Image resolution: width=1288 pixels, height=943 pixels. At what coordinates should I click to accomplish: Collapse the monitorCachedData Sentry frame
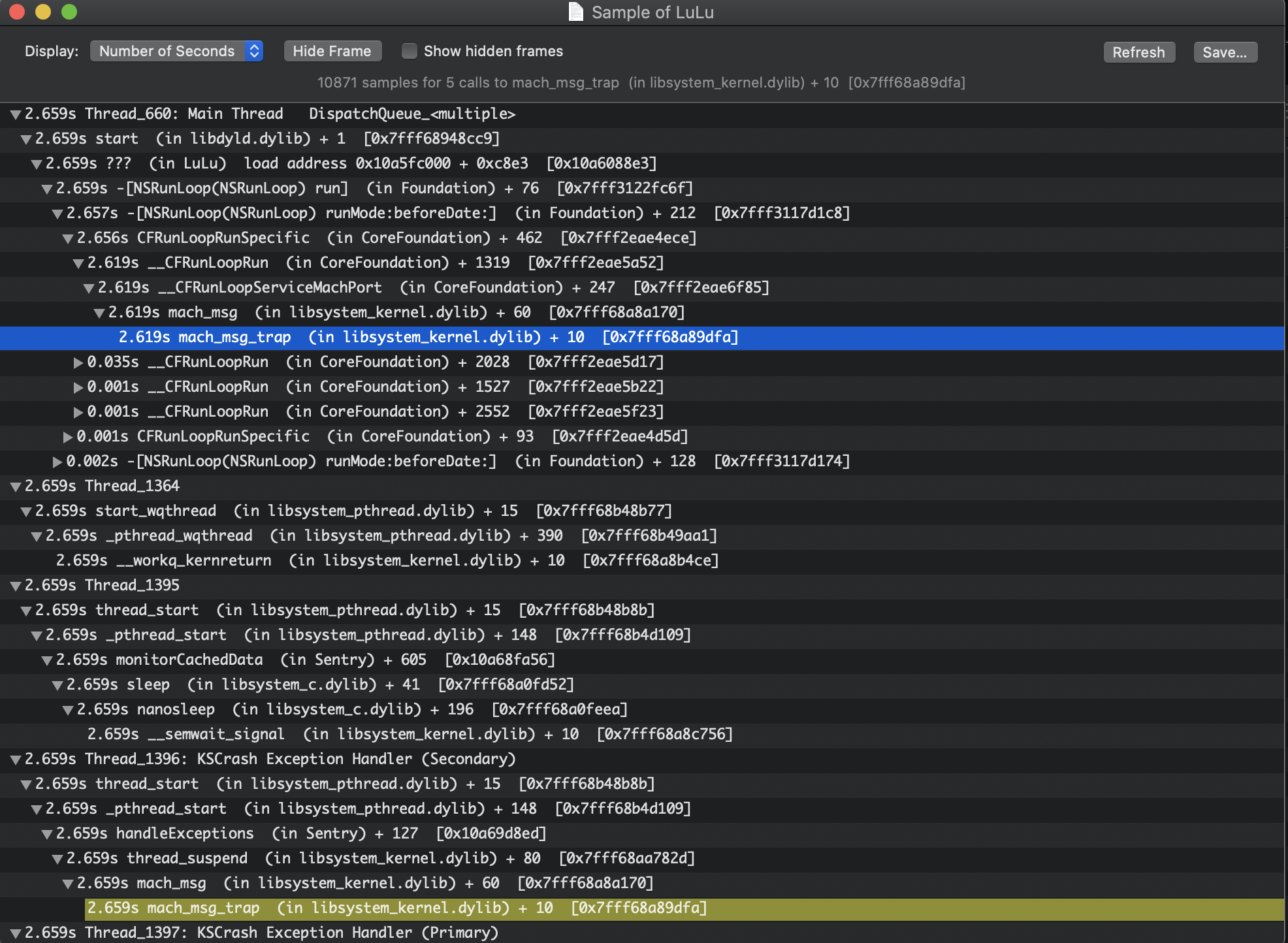[x=46, y=660]
